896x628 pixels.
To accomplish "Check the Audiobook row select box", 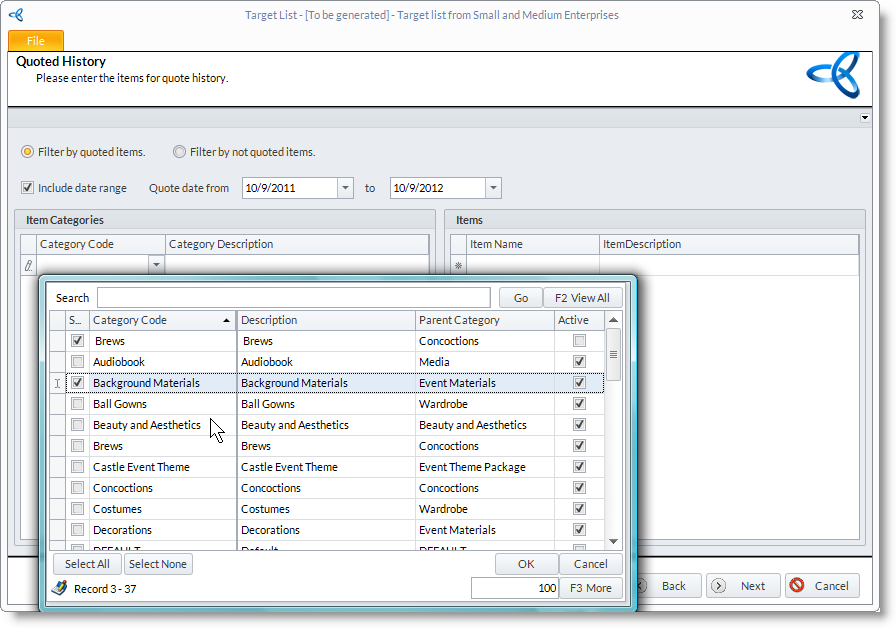I will (x=78, y=362).
